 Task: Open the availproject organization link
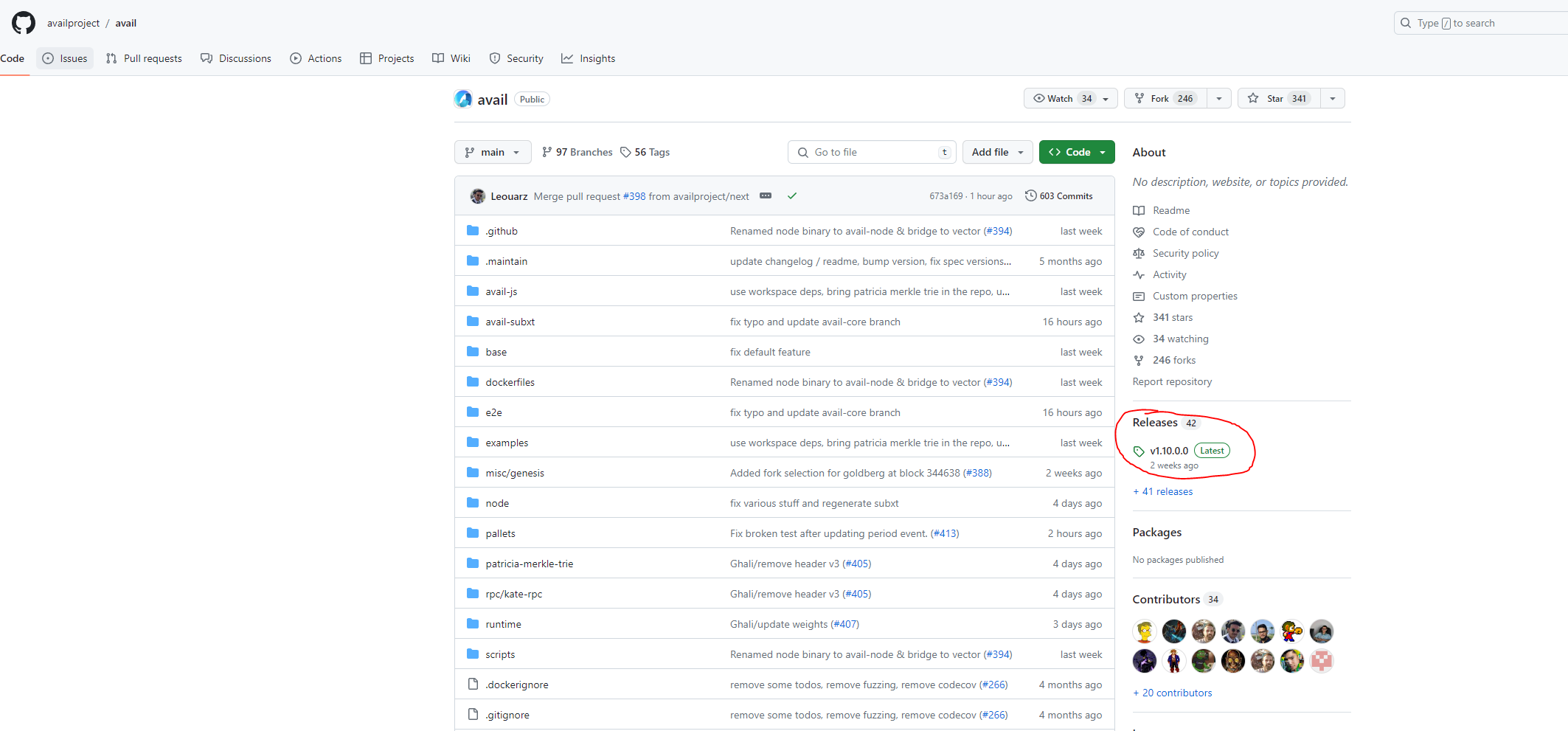tap(73, 23)
